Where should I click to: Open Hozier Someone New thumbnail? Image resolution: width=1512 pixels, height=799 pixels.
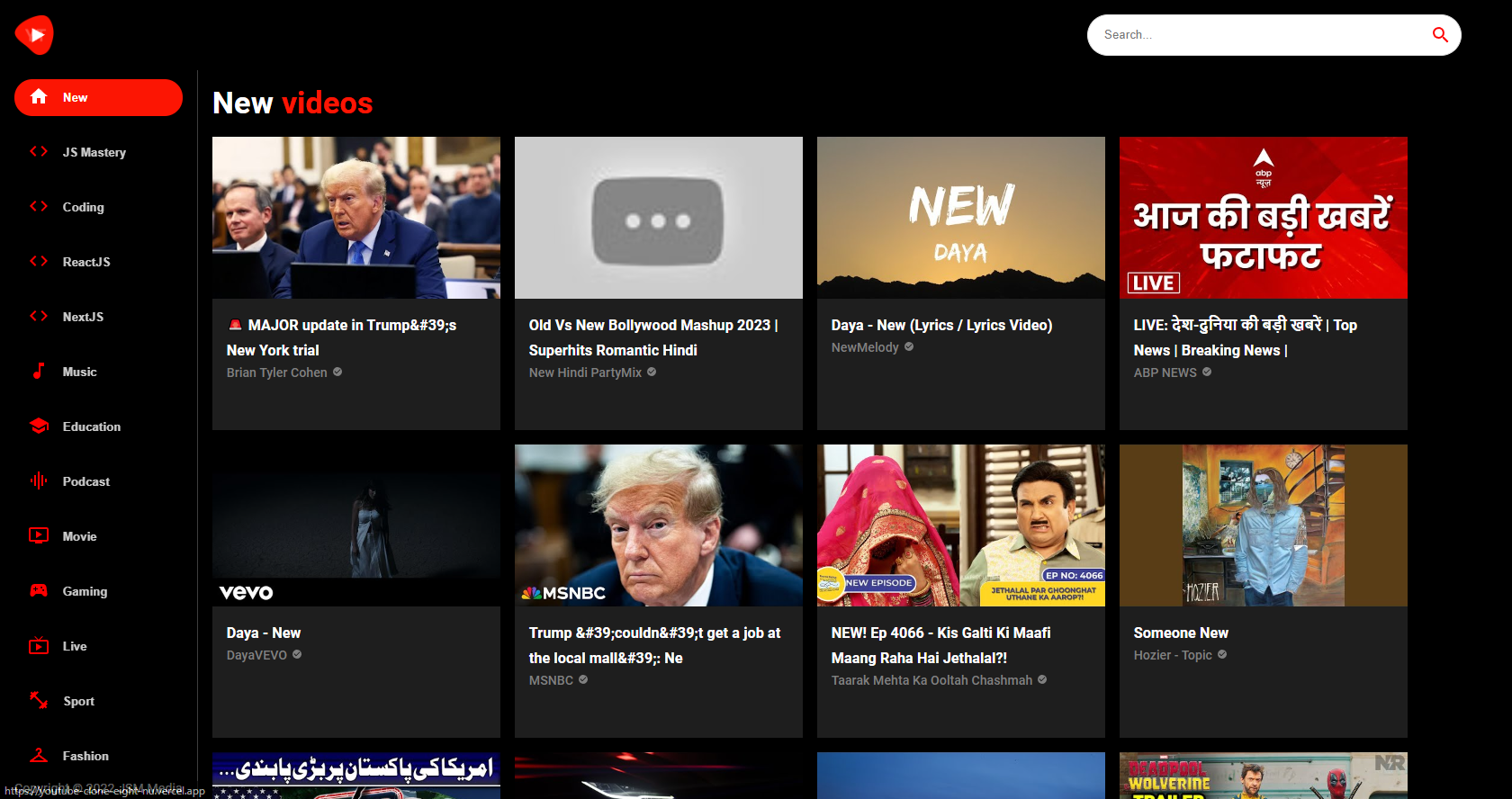click(x=1264, y=525)
